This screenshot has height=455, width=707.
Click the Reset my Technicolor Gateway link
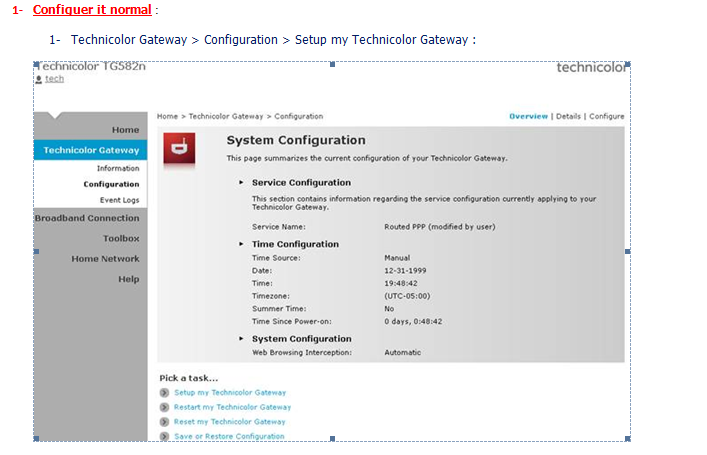pyautogui.click(x=230, y=422)
